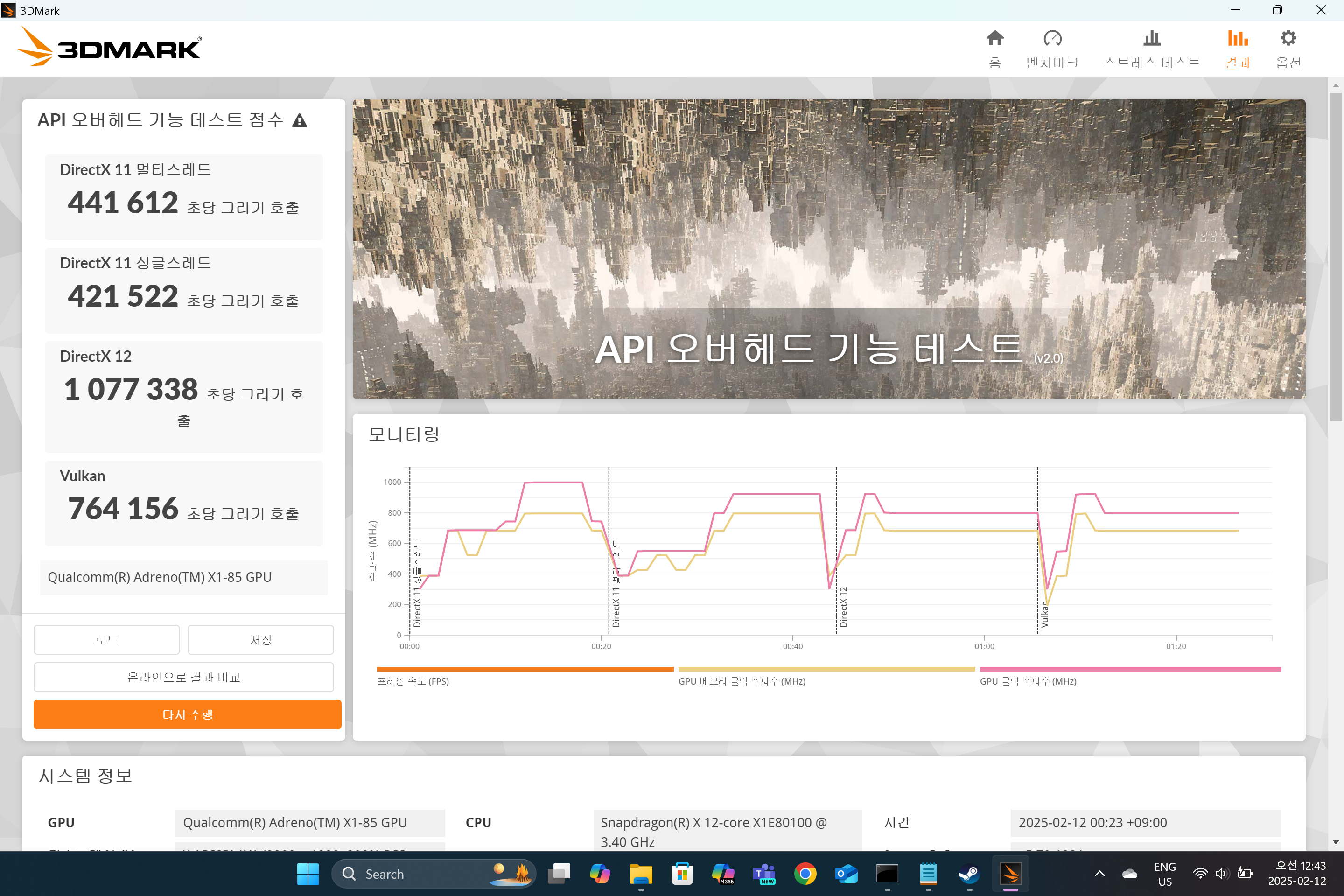Open Microsoft Store from the taskbar
The width and height of the screenshot is (1344, 896).
point(682,874)
